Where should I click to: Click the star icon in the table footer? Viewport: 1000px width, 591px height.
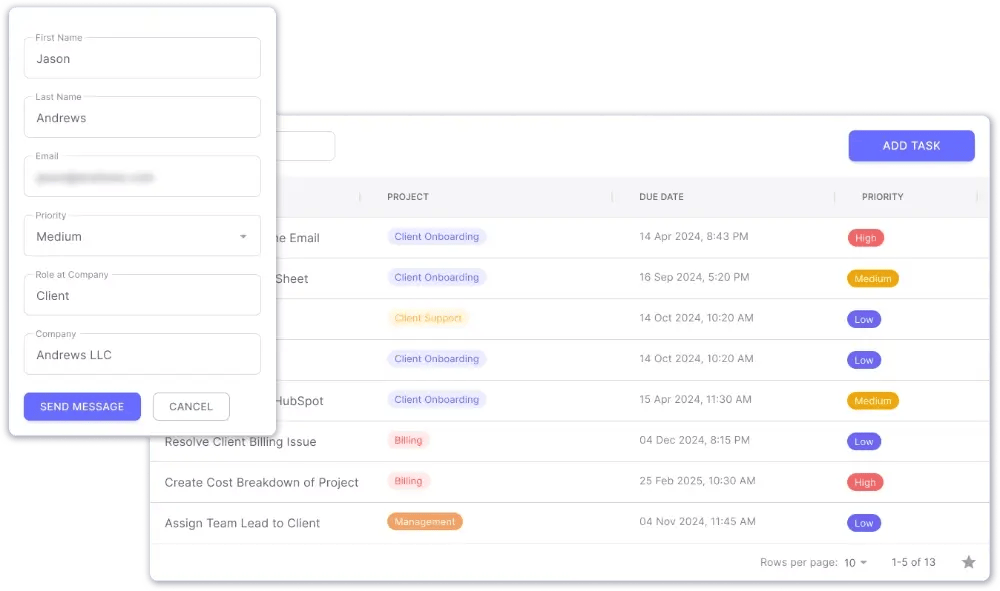[x=968, y=562]
